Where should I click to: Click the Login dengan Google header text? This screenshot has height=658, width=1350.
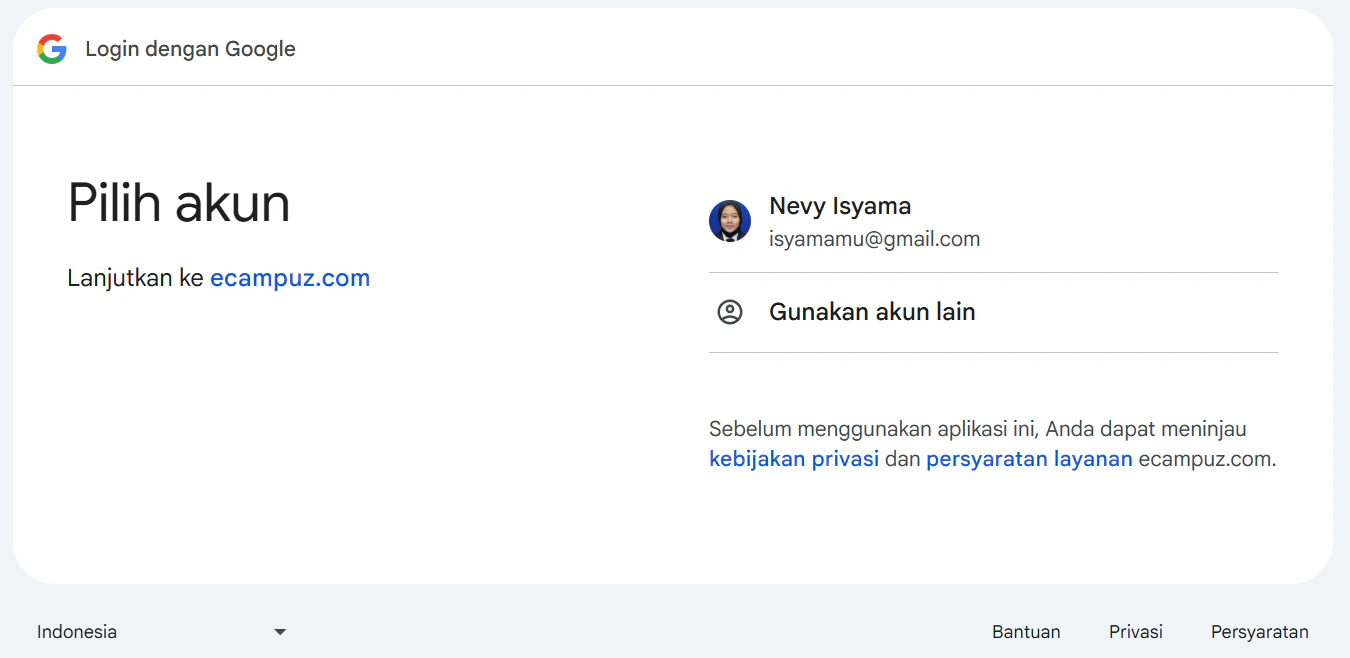point(190,48)
